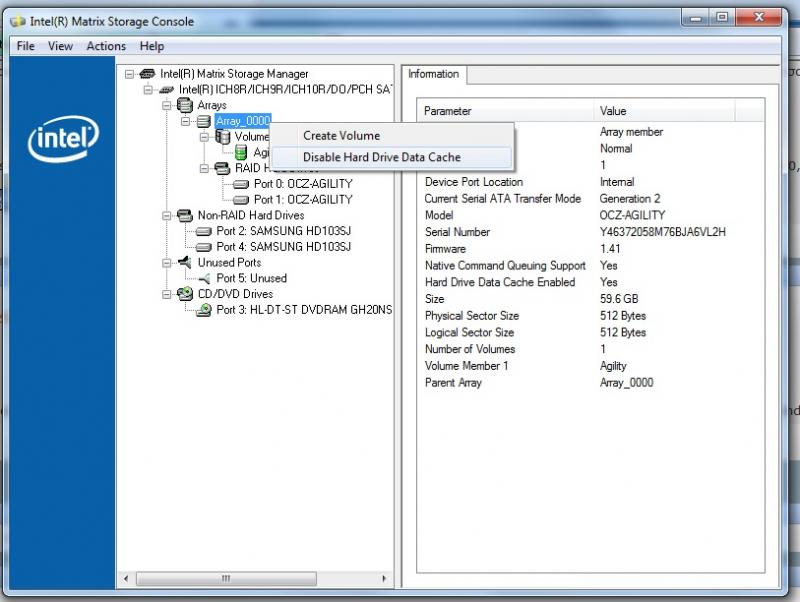The image size is (800, 602).
Task: Click the green Agility volume icon
Action: click(x=241, y=152)
